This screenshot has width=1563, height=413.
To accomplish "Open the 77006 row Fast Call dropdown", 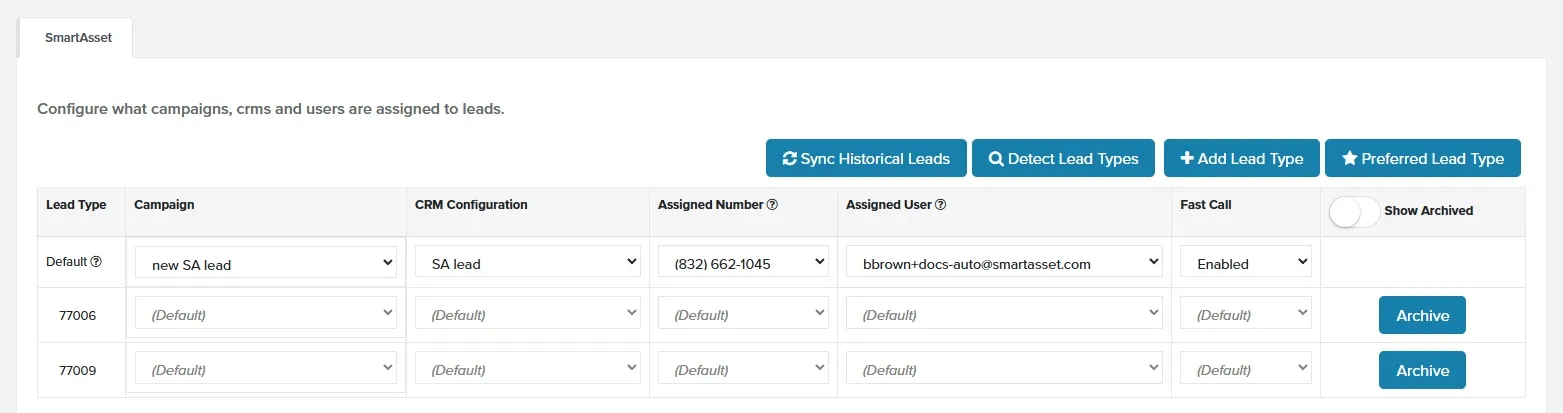I will (1246, 313).
